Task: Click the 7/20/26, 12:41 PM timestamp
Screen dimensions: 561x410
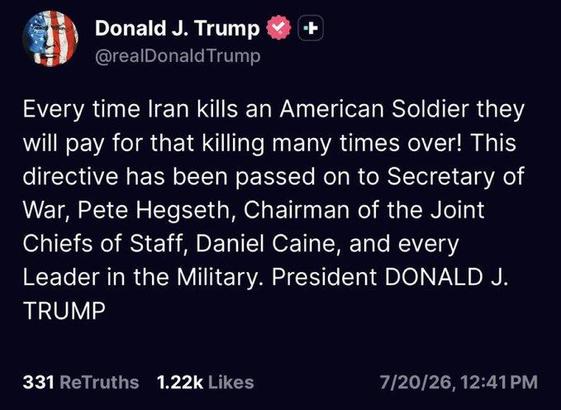Action: coord(459,382)
